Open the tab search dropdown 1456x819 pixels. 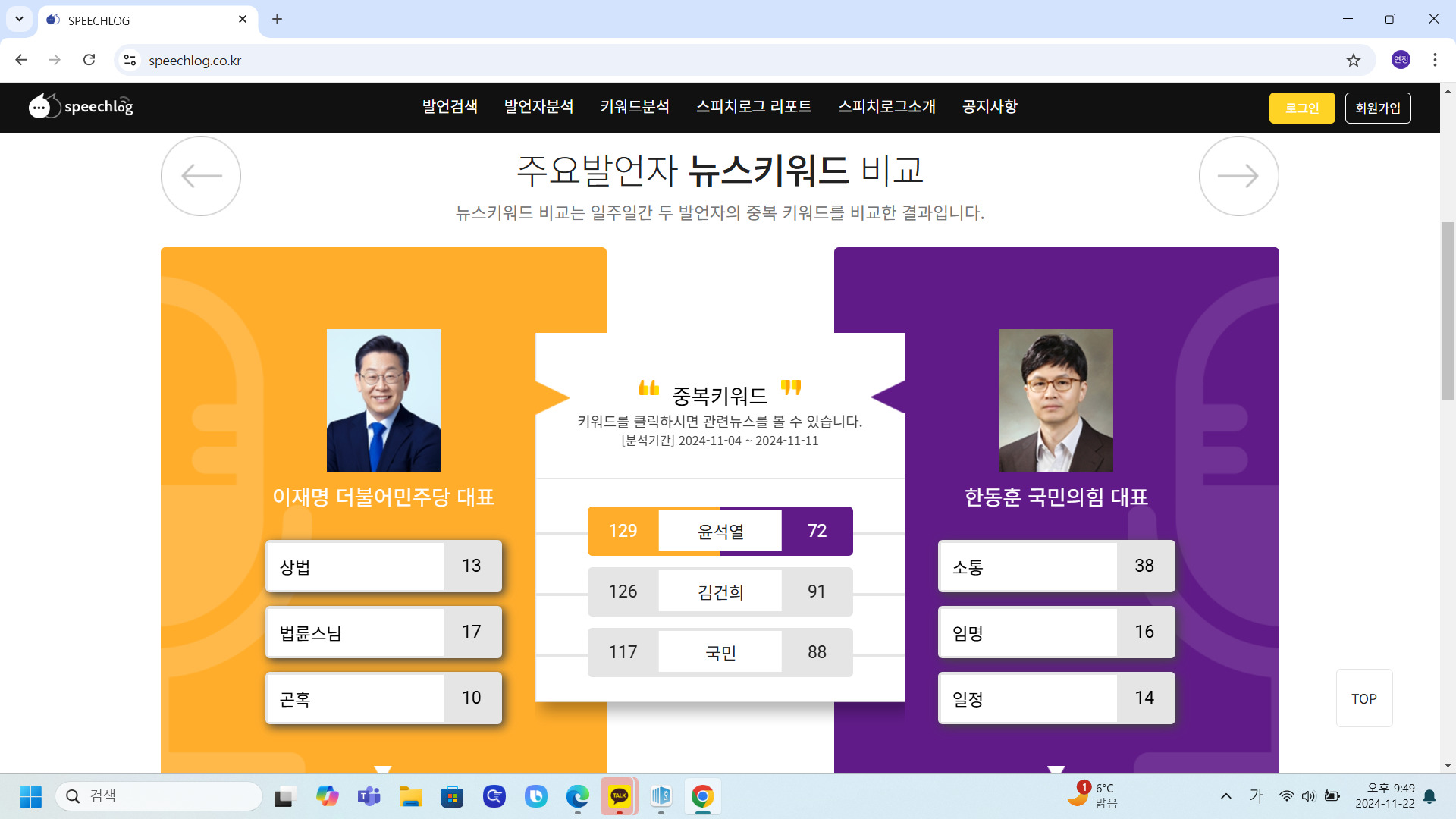(x=19, y=19)
